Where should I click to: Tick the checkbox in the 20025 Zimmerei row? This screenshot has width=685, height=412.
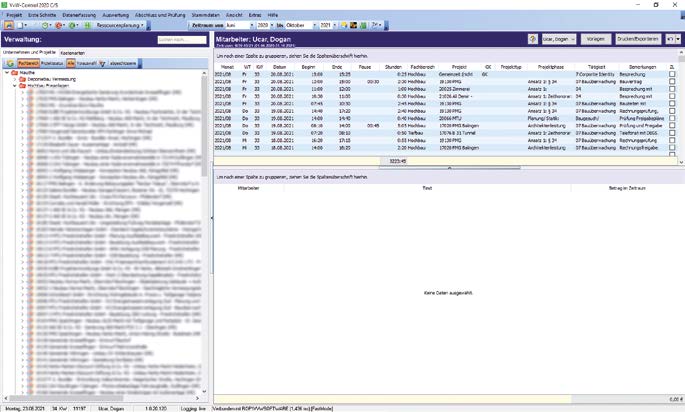pyautogui.click(x=672, y=89)
